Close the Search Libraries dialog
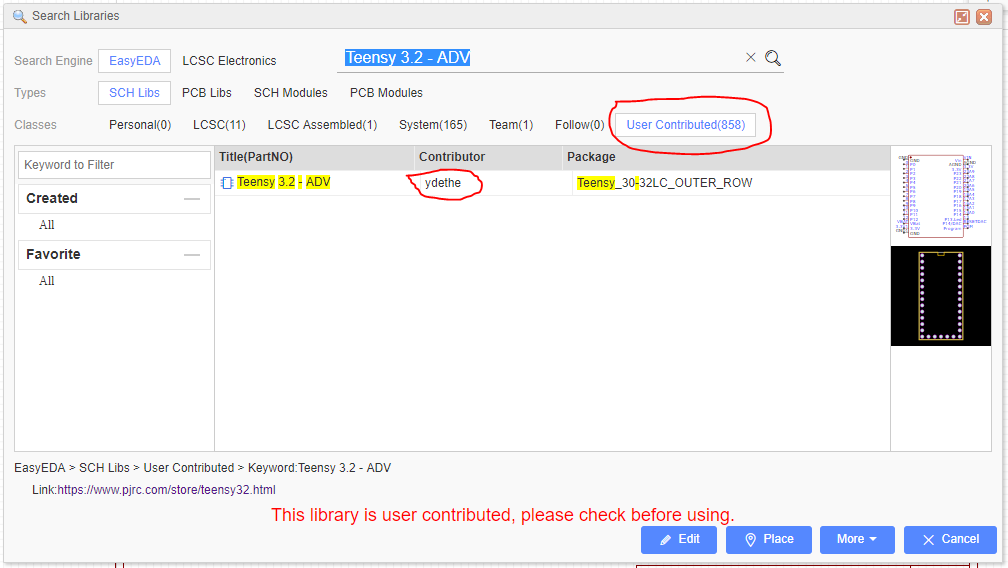The height and width of the screenshot is (568, 1008). coord(984,17)
